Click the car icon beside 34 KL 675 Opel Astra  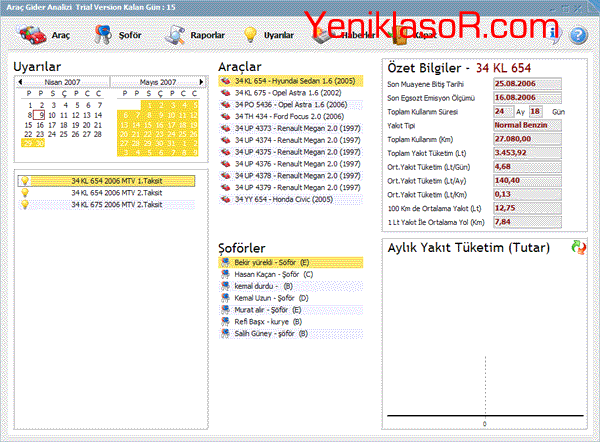(x=225, y=91)
